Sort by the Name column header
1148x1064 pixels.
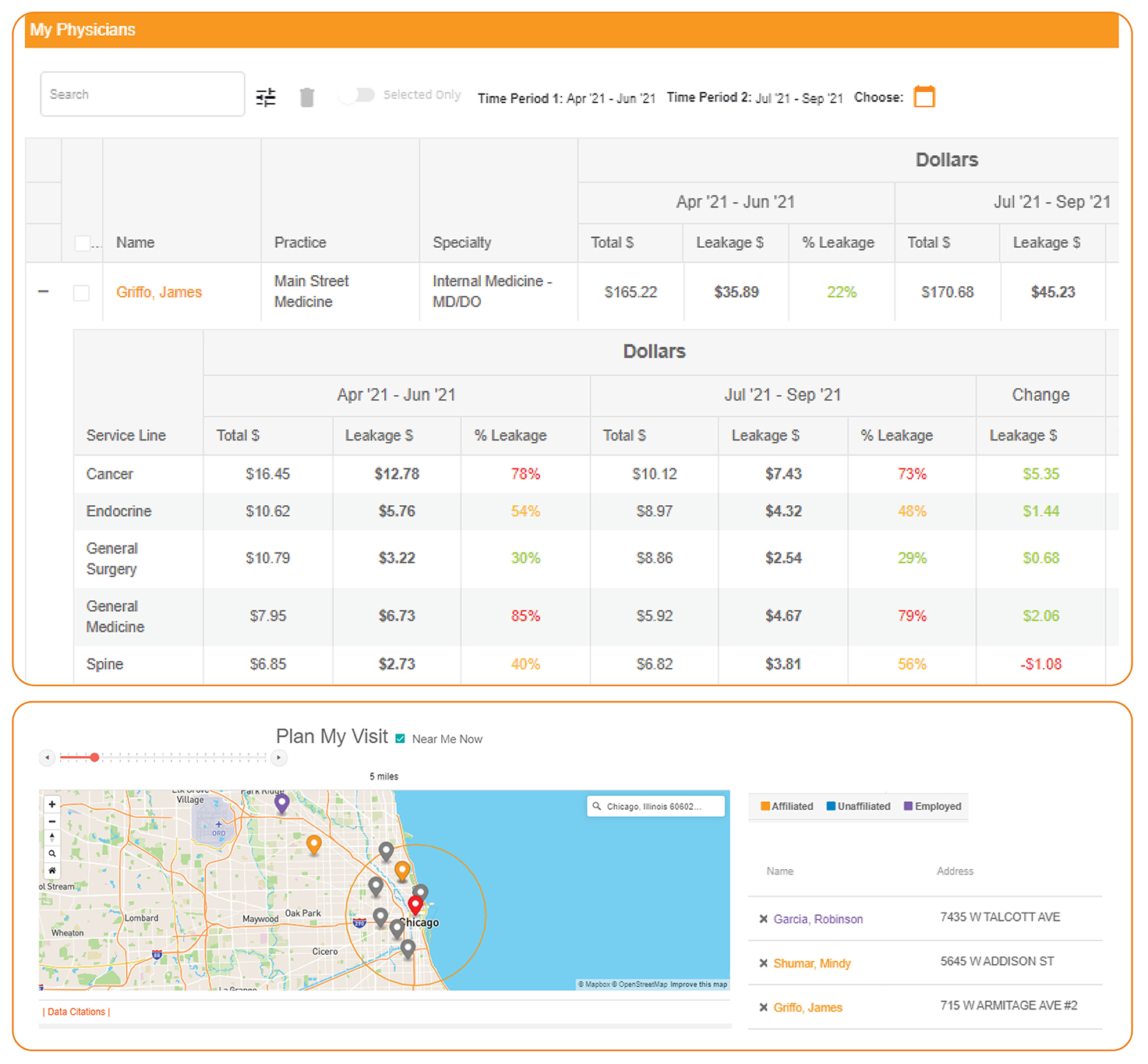coord(136,242)
